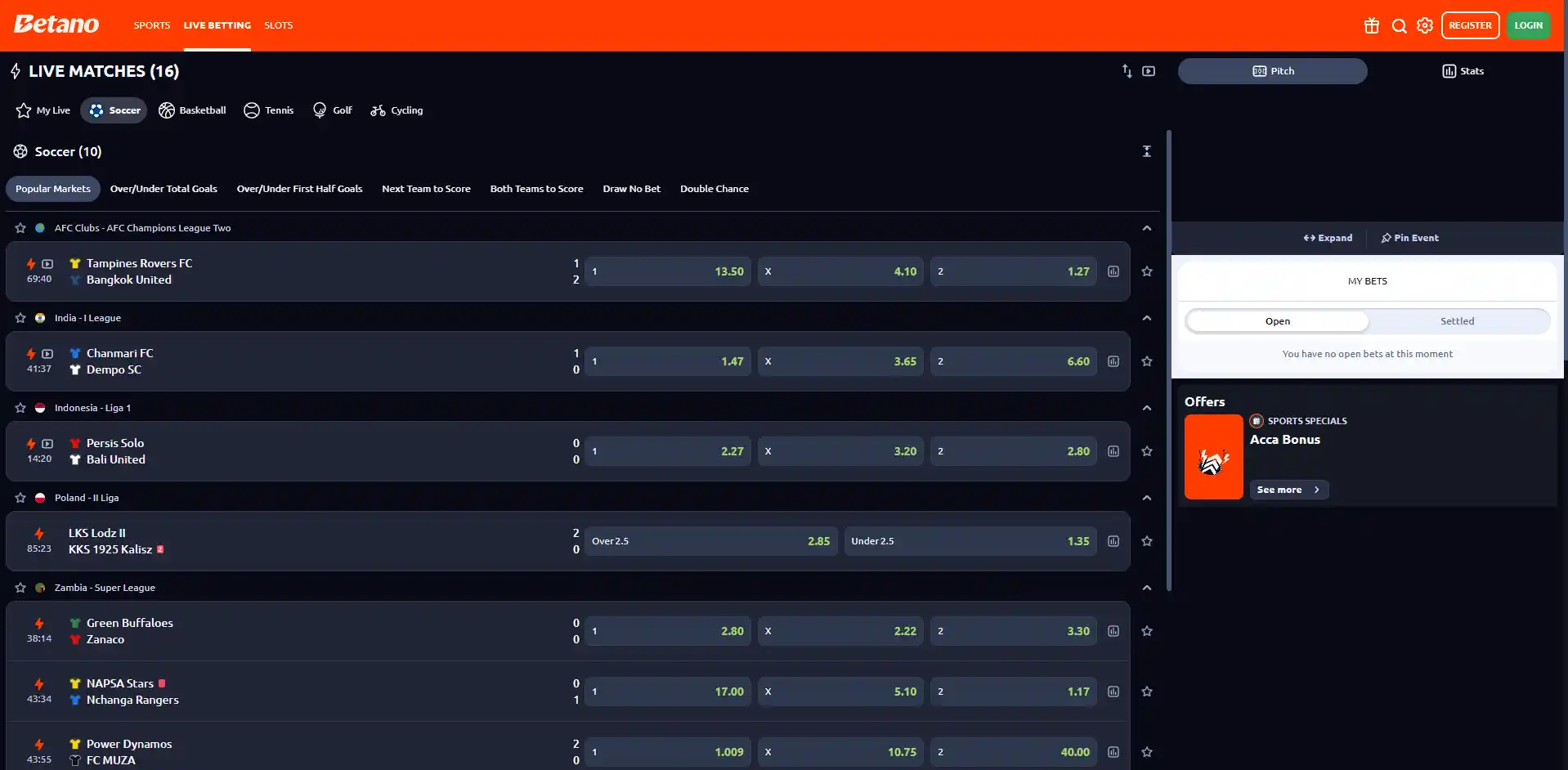Click the Register button
This screenshot has width=1568, height=770.
[x=1470, y=25]
